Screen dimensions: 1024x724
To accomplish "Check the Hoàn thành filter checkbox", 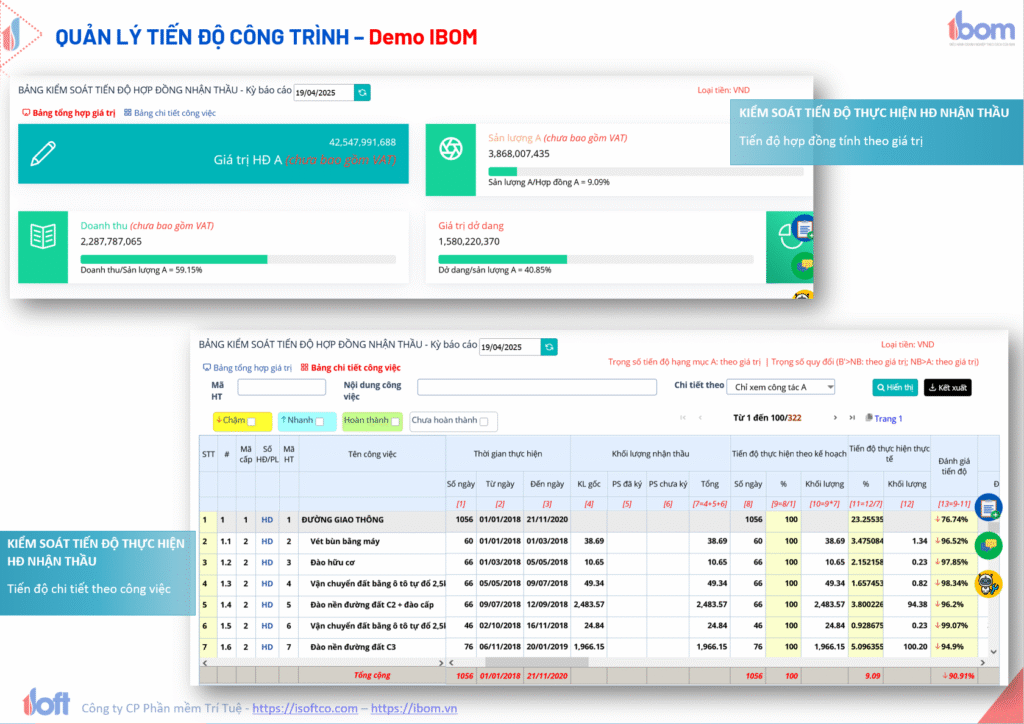I will tap(395, 421).
